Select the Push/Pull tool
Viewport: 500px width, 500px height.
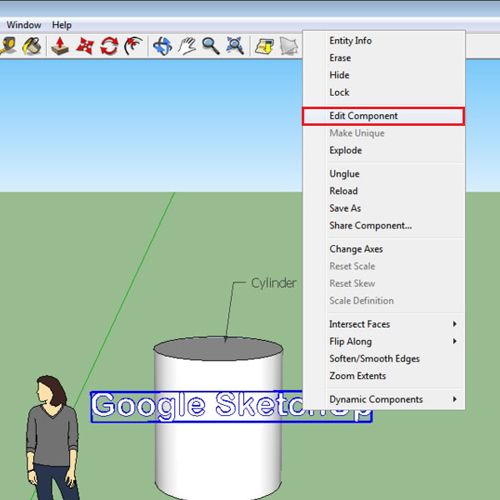tap(60, 46)
